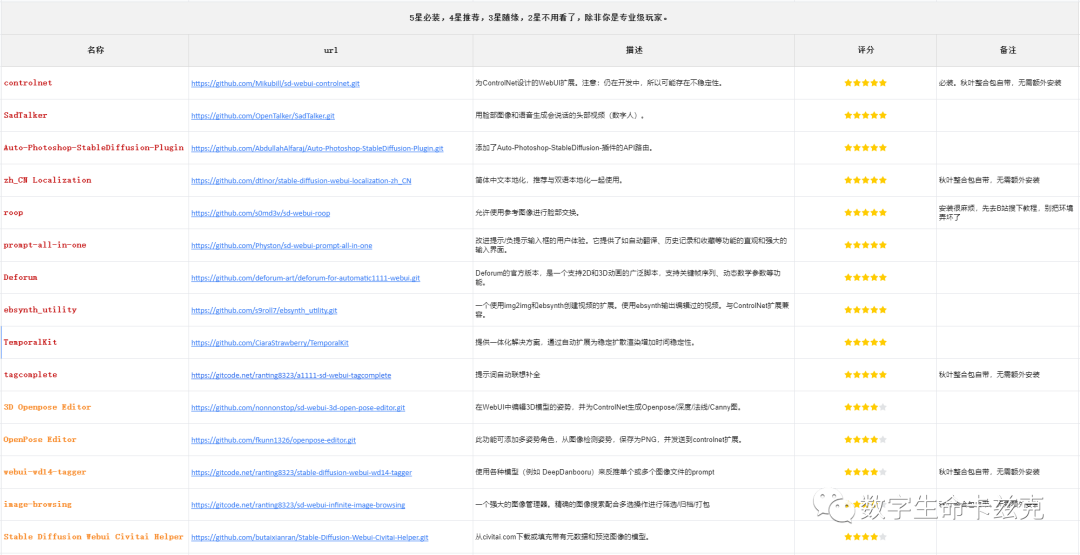Image resolution: width=1080 pixels, height=555 pixels.
Task: Click the five-star rating in the SadTalker row
Action: point(866,115)
